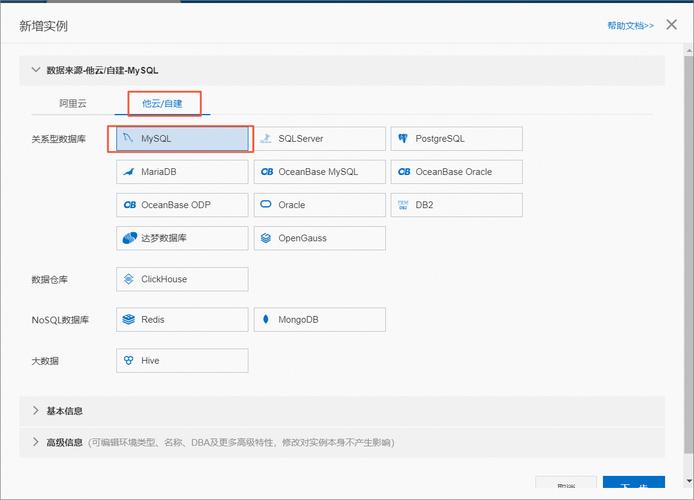
Task: Pick the MariaDB seal icon
Action: (128, 172)
